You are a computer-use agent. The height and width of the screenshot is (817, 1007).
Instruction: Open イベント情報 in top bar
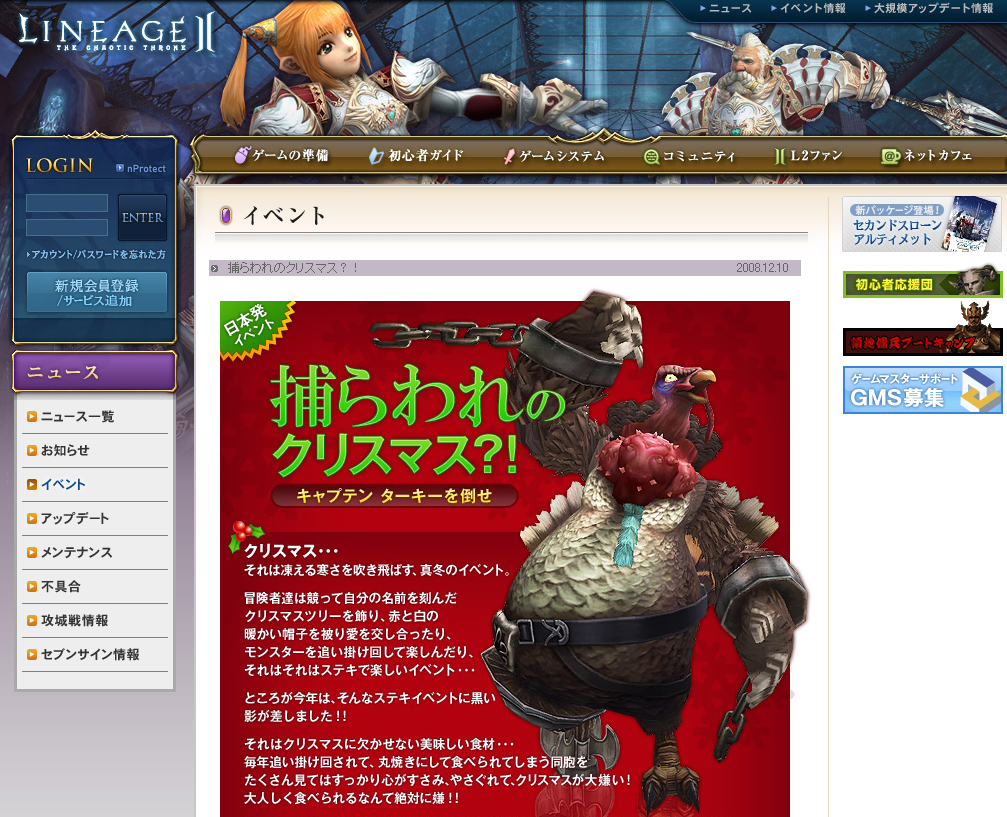[x=812, y=8]
